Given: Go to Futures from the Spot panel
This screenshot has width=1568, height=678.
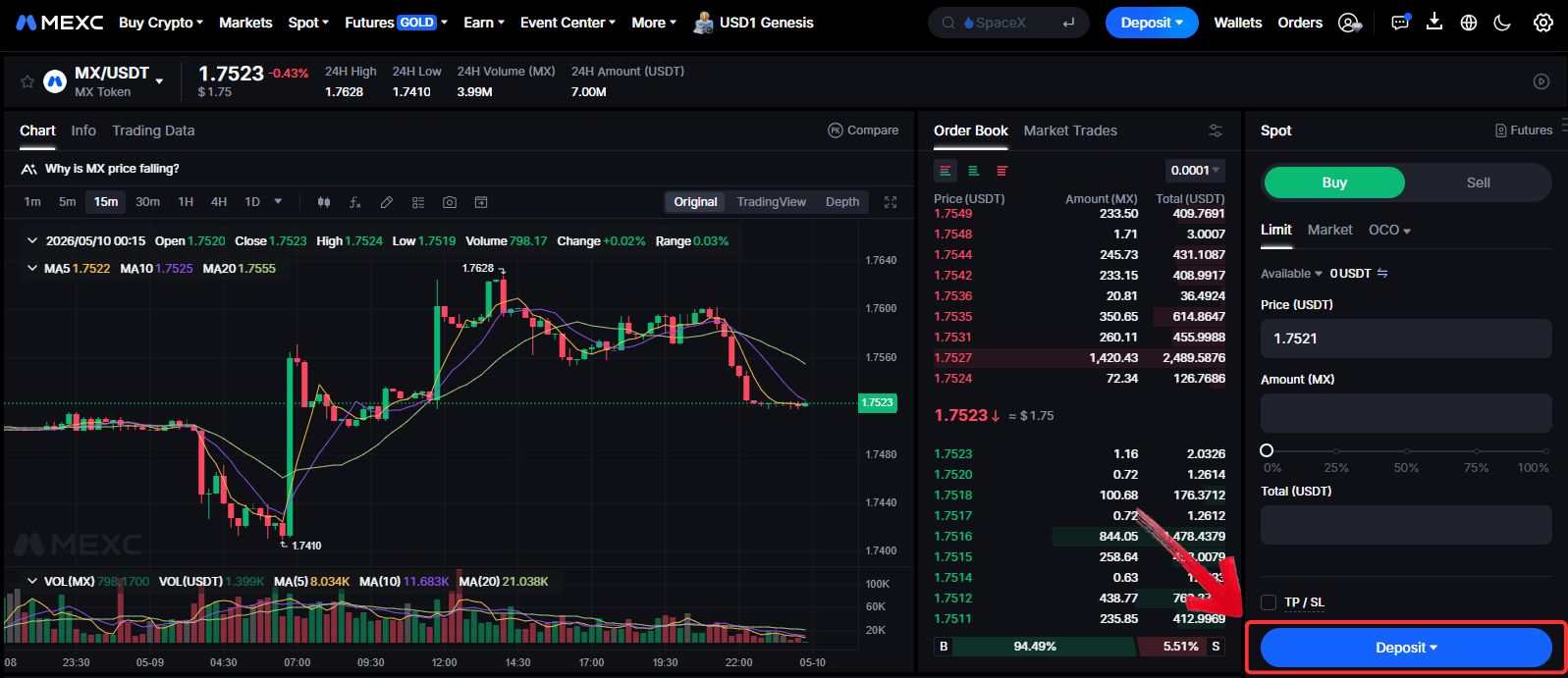Looking at the screenshot, I should pyautogui.click(x=1524, y=130).
